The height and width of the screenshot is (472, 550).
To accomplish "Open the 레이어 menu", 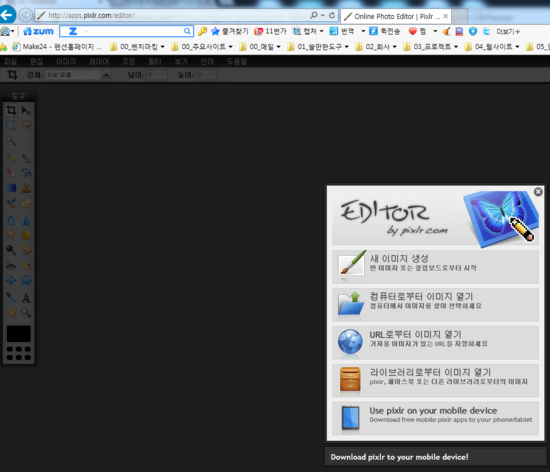I will point(99,62).
